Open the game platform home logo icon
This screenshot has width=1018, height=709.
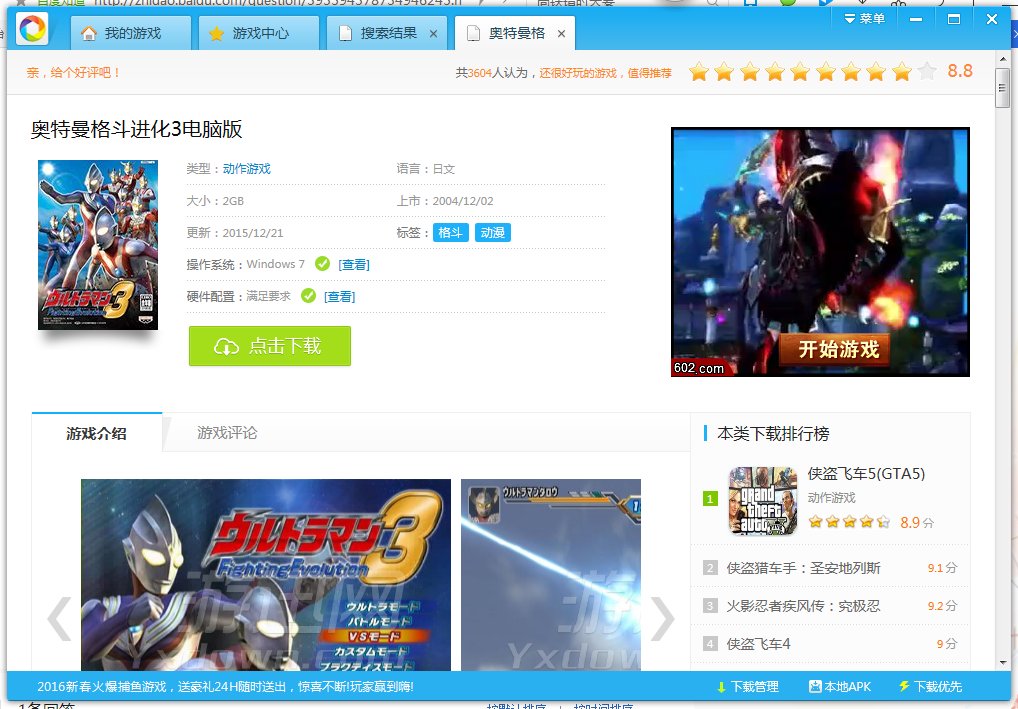[33, 29]
